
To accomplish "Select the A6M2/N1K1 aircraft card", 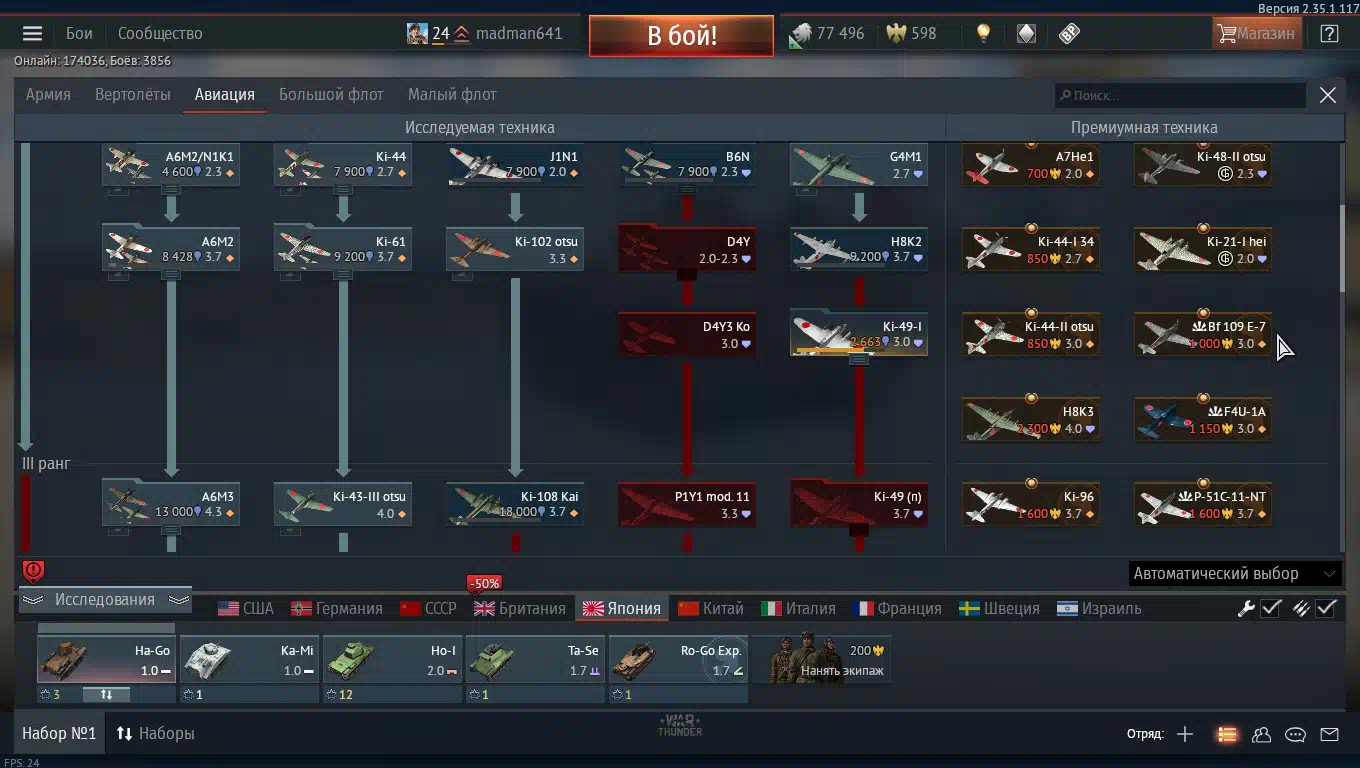I will pyautogui.click(x=171, y=165).
